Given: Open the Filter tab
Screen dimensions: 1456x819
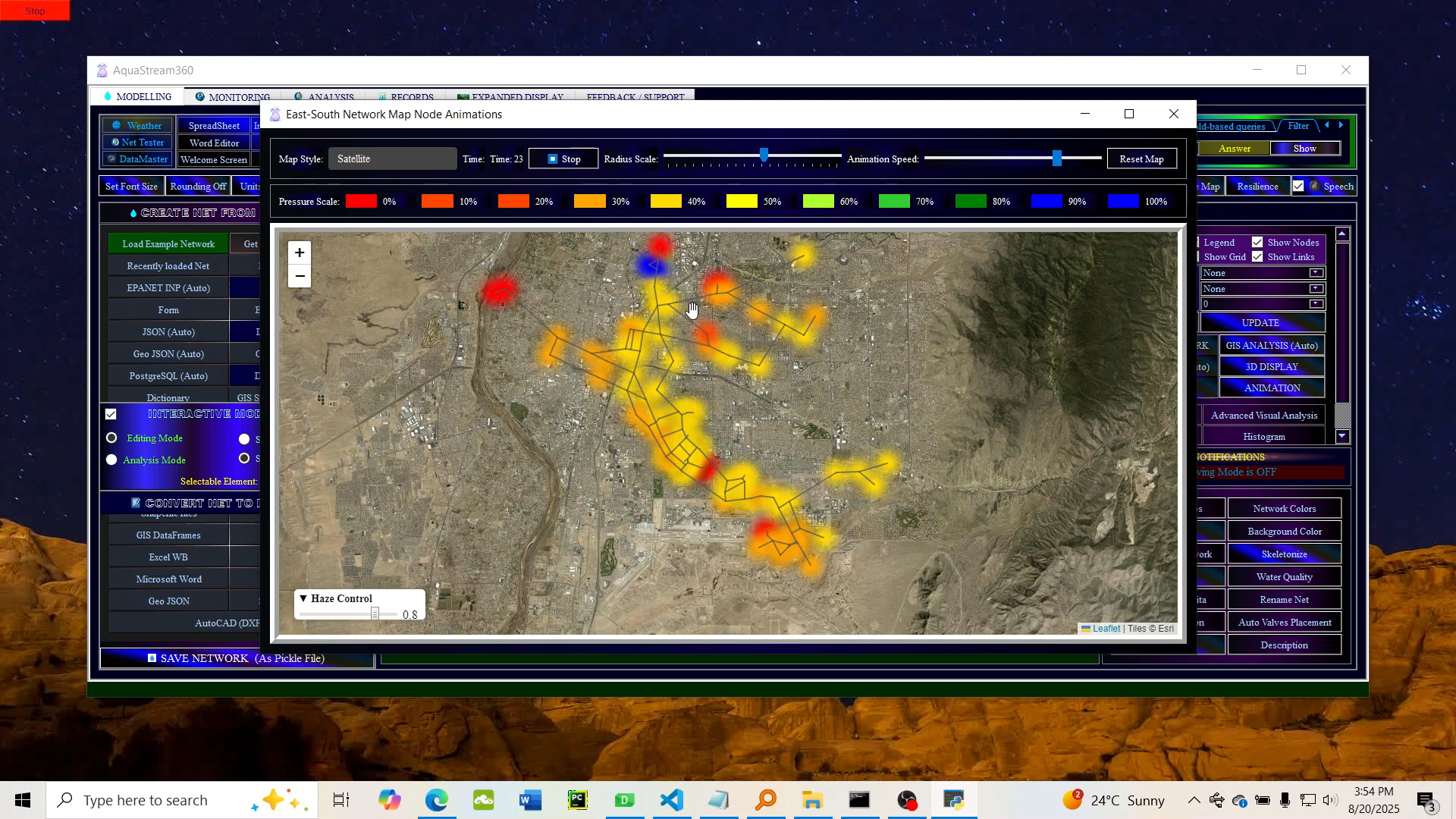Looking at the screenshot, I should coord(1298,126).
